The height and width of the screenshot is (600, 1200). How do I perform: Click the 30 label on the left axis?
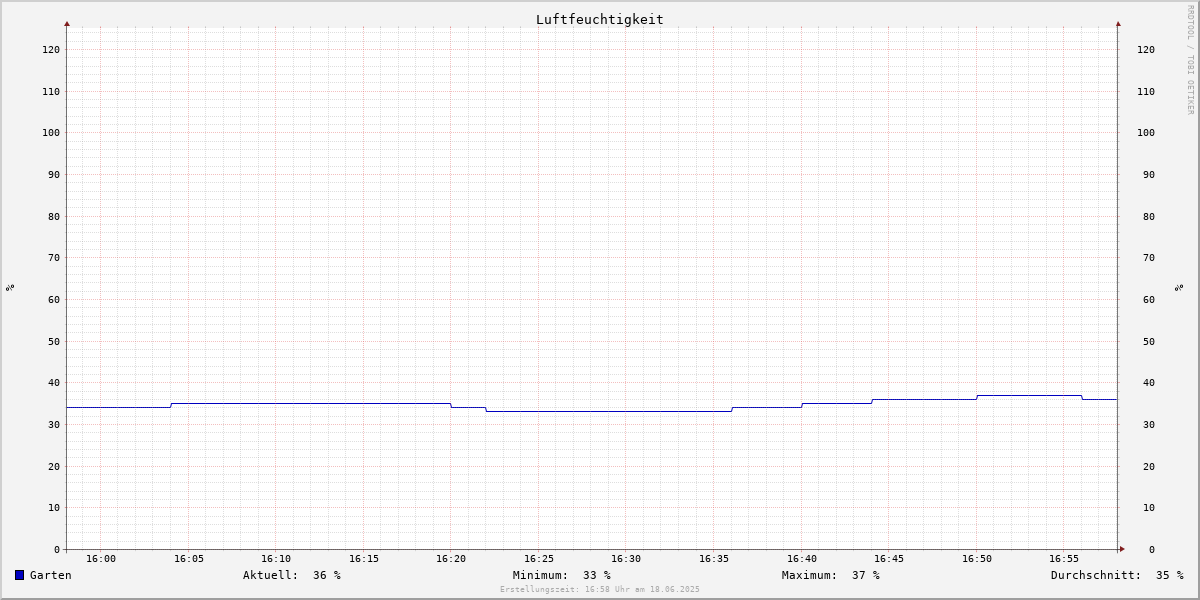pyautogui.click(x=54, y=424)
